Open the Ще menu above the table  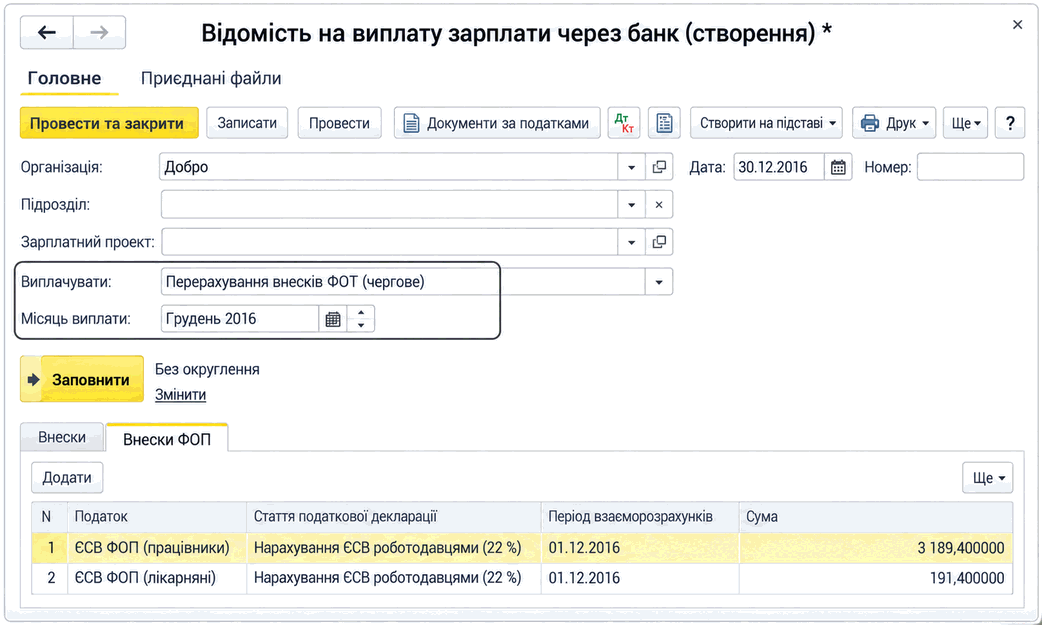click(x=988, y=477)
